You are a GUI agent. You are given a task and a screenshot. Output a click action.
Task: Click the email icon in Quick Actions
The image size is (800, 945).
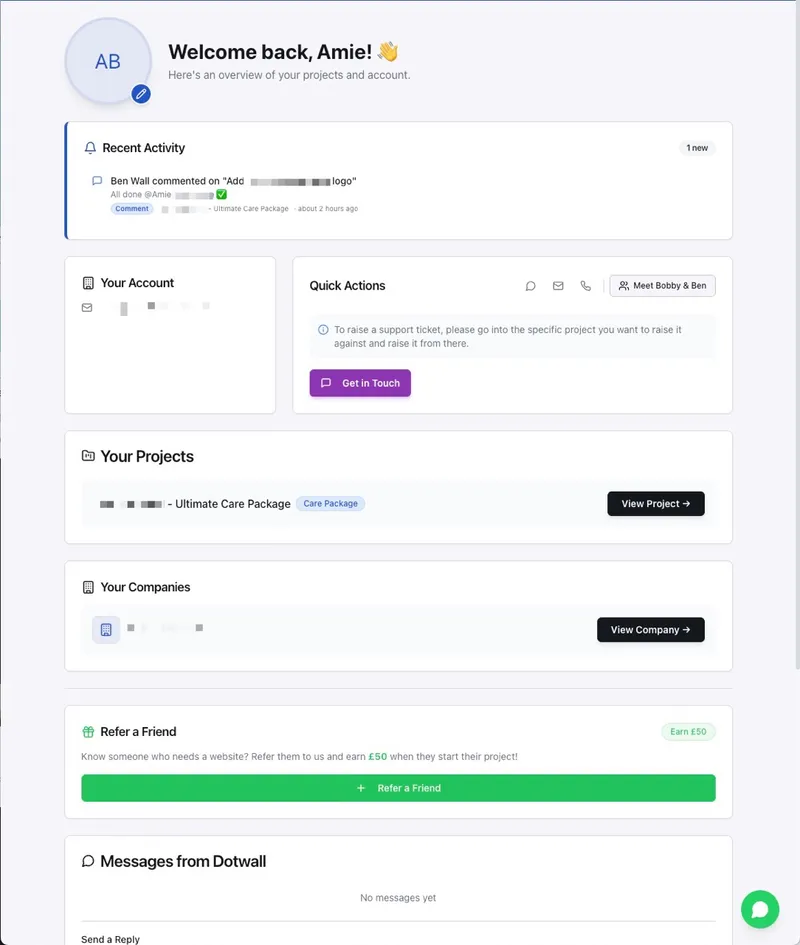tap(558, 285)
